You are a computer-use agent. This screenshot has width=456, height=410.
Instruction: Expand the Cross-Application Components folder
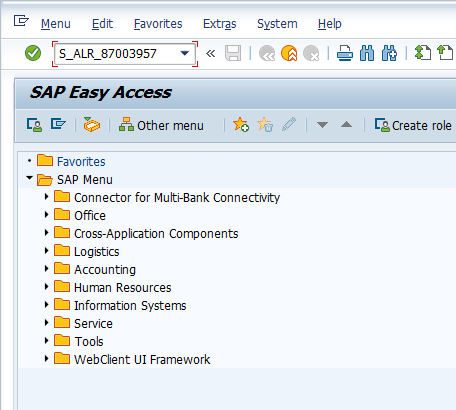[46, 233]
